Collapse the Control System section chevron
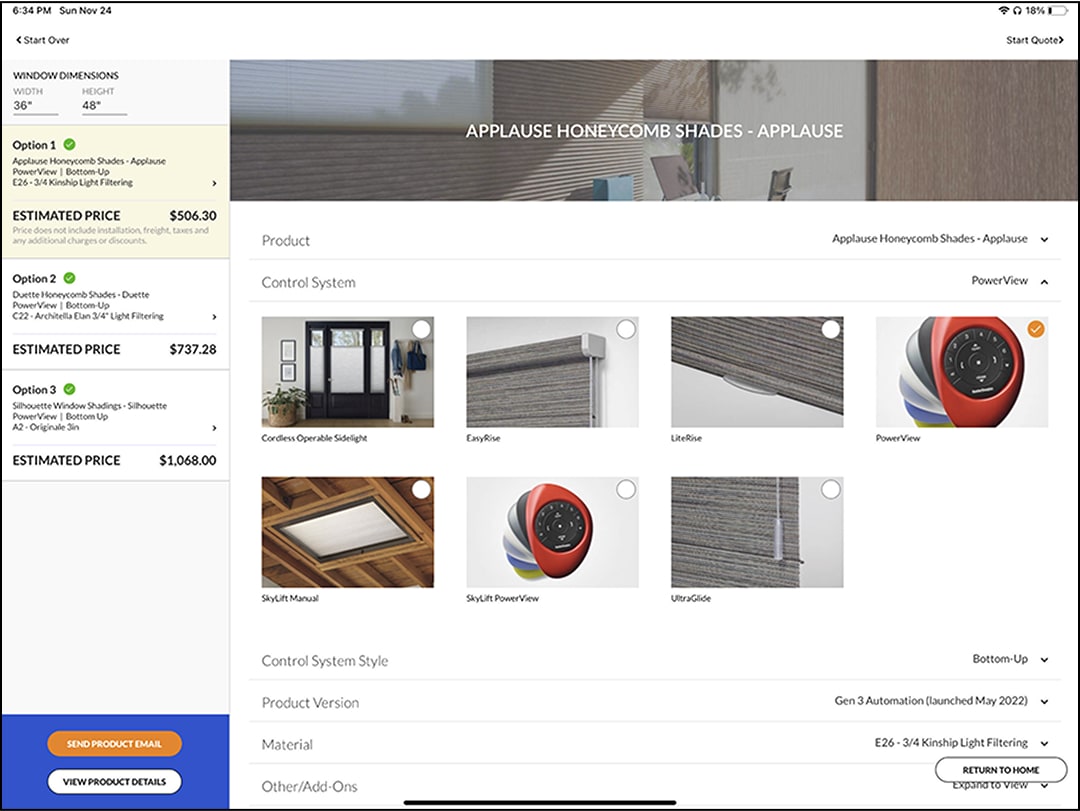 click(x=1044, y=282)
